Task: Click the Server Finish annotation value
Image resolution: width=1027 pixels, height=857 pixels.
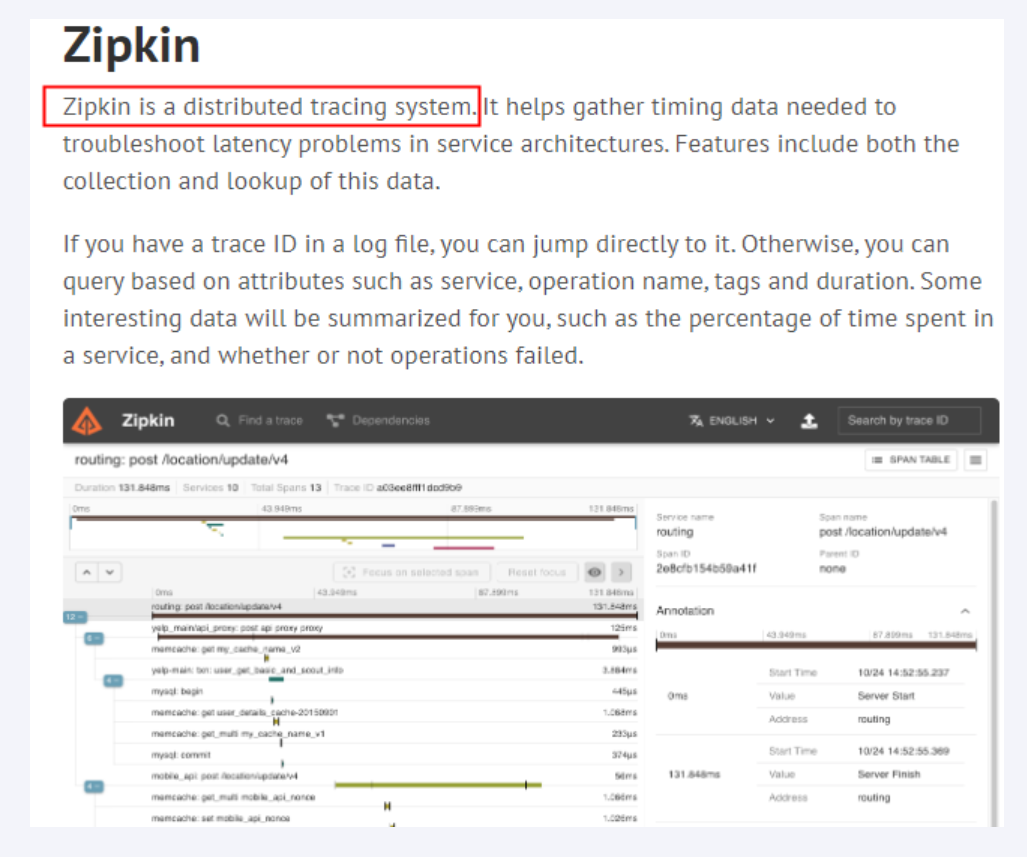Action: (889, 774)
